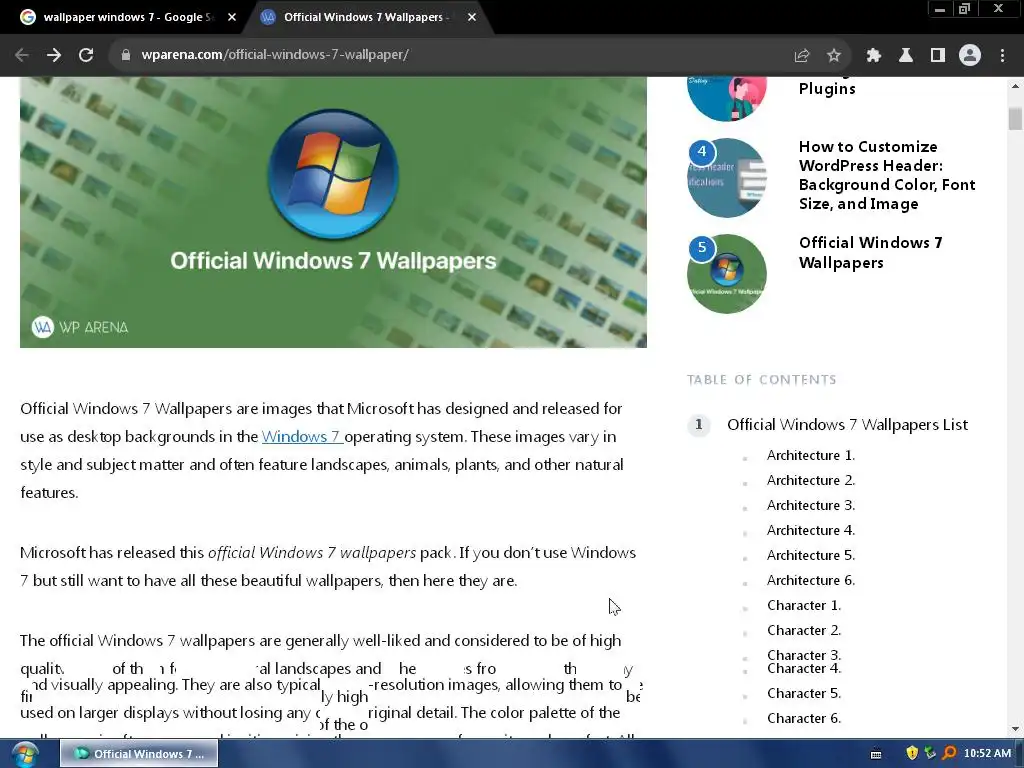The height and width of the screenshot is (768, 1024).
Task: Open the on-screen keyboard tray icon
Action: 876,754
